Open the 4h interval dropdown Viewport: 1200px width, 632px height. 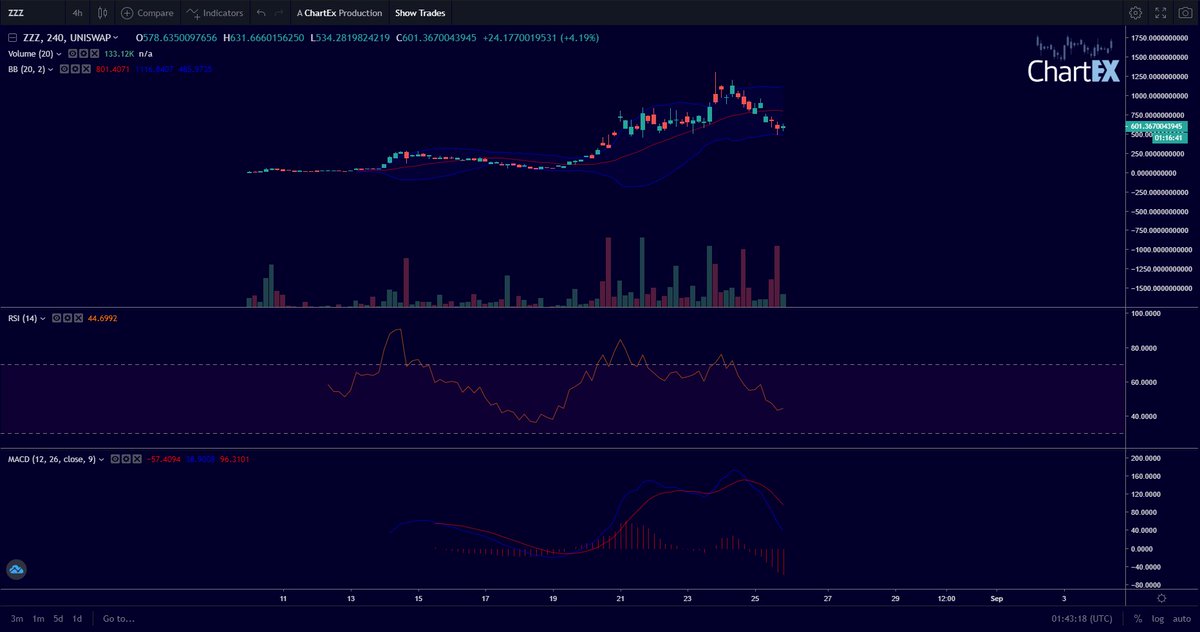coord(77,13)
